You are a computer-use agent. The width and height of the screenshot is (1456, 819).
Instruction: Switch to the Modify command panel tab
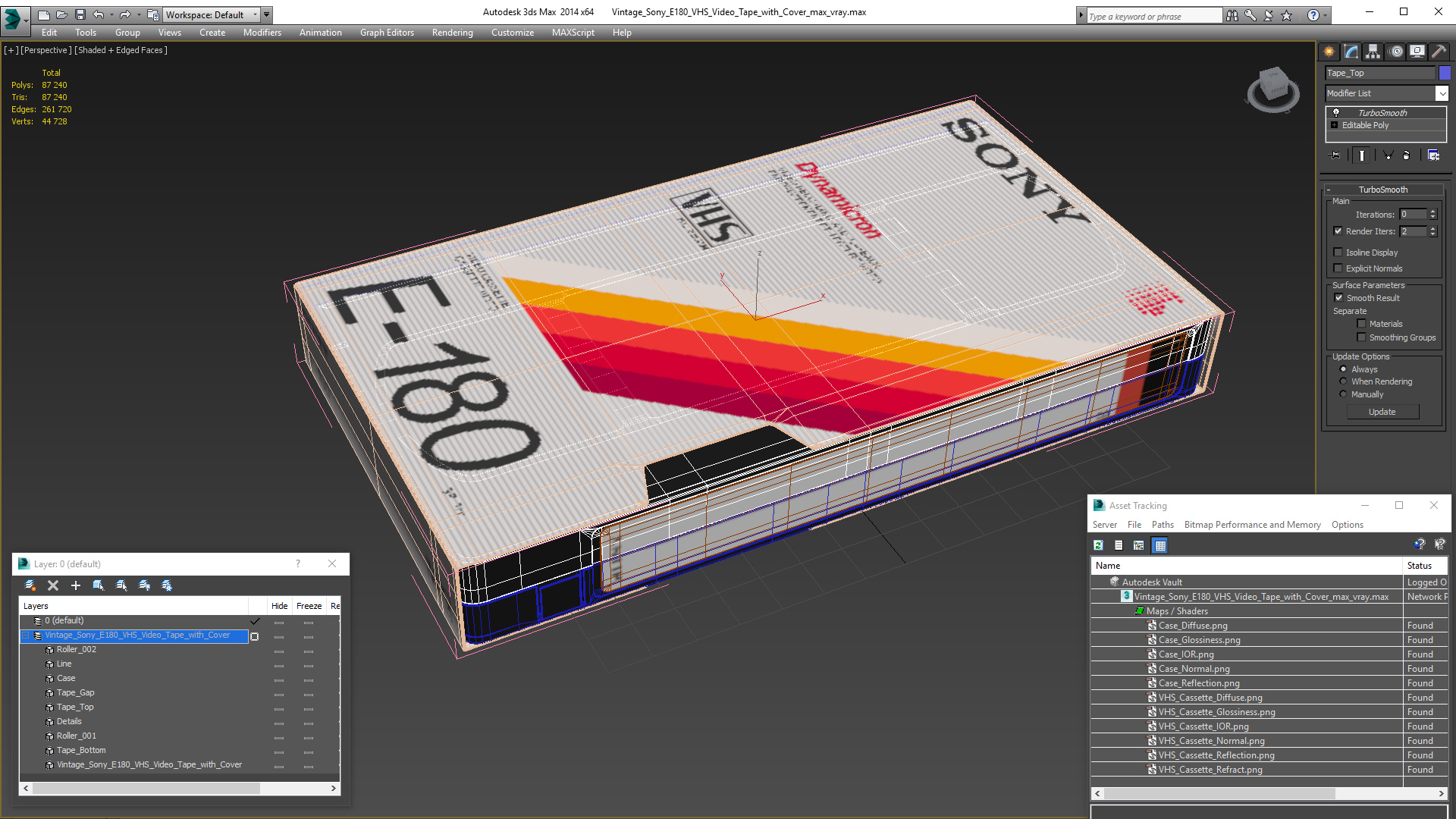1351,52
